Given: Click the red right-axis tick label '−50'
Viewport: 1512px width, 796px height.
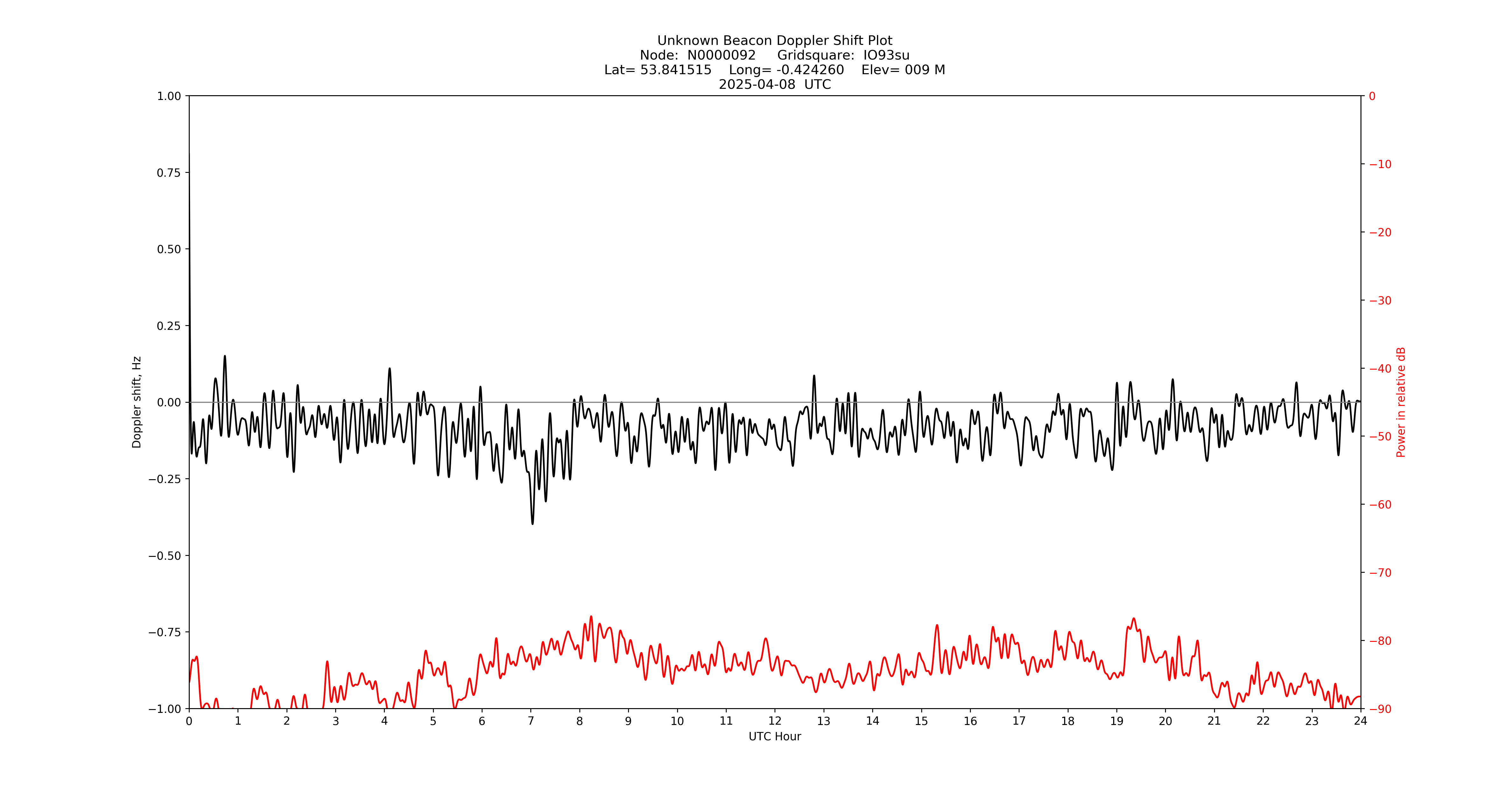Looking at the screenshot, I should [x=1380, y=437].
